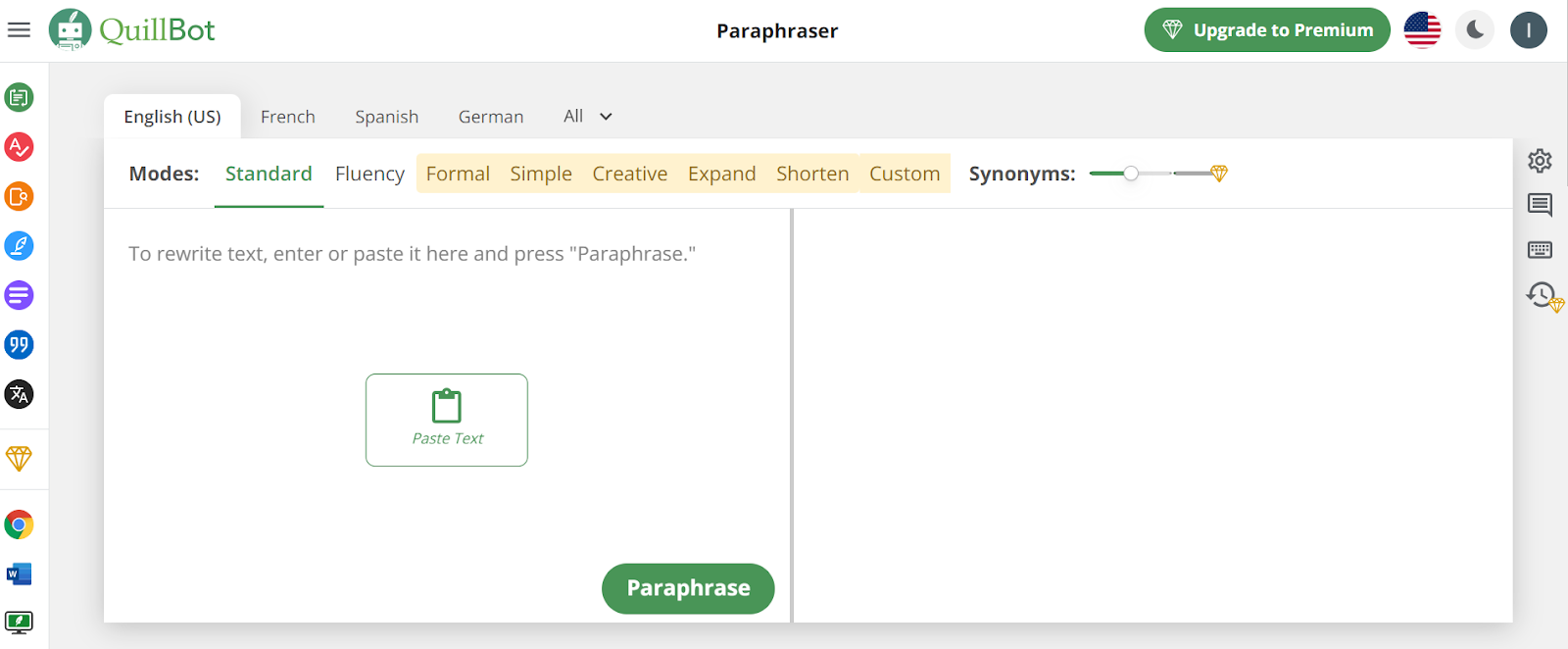Change language via the US flag icon
1568x649 pixels.
1422,30
